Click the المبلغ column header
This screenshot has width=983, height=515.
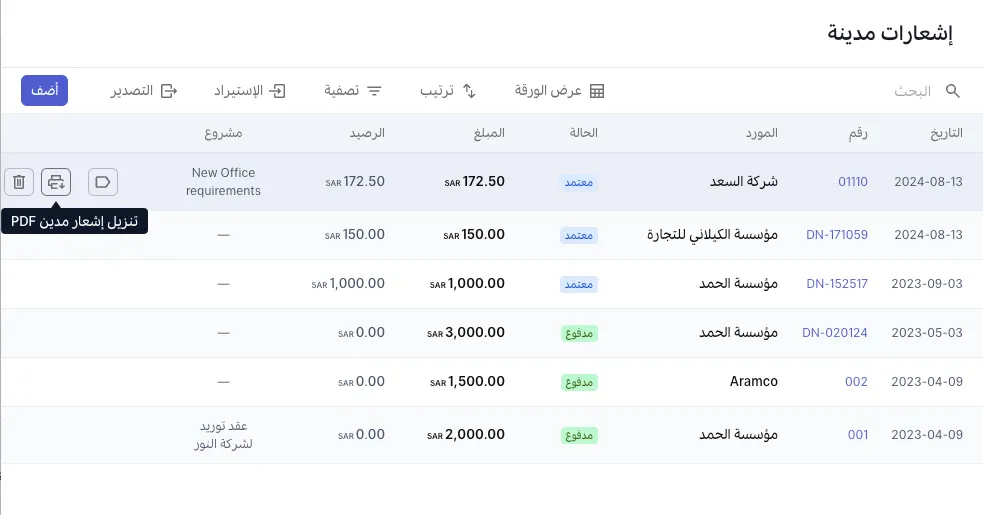point(490,133)
